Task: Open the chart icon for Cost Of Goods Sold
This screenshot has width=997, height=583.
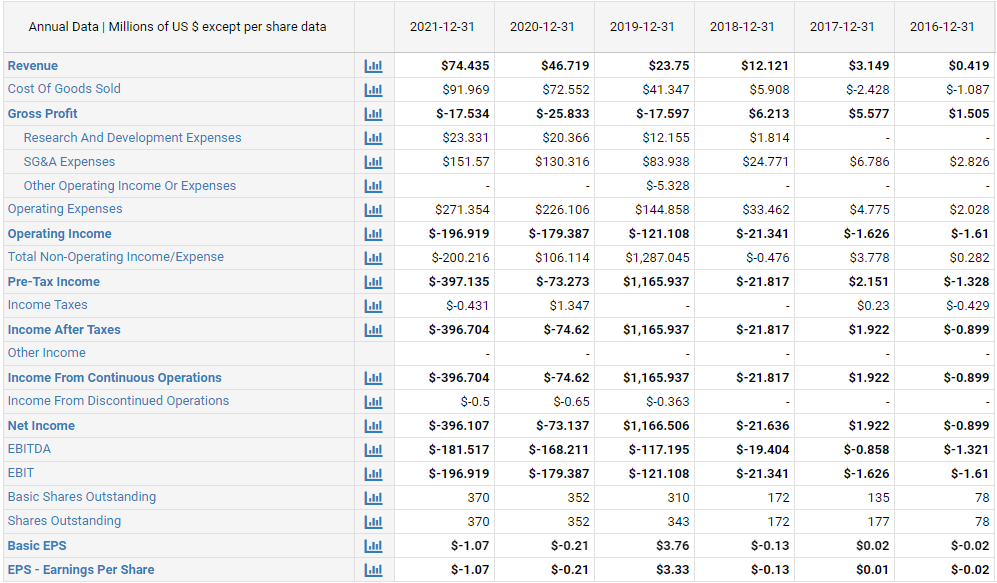Action: (373, 90)
